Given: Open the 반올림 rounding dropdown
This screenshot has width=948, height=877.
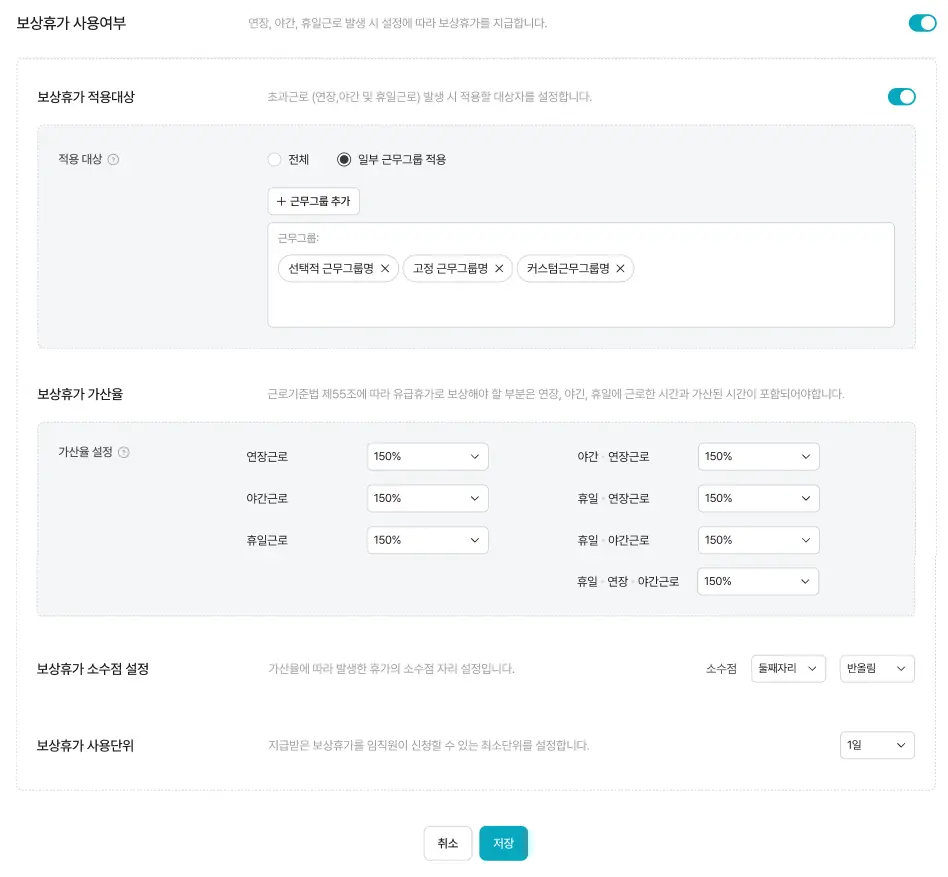Looking at the screenshot, I should coord(877,668).
